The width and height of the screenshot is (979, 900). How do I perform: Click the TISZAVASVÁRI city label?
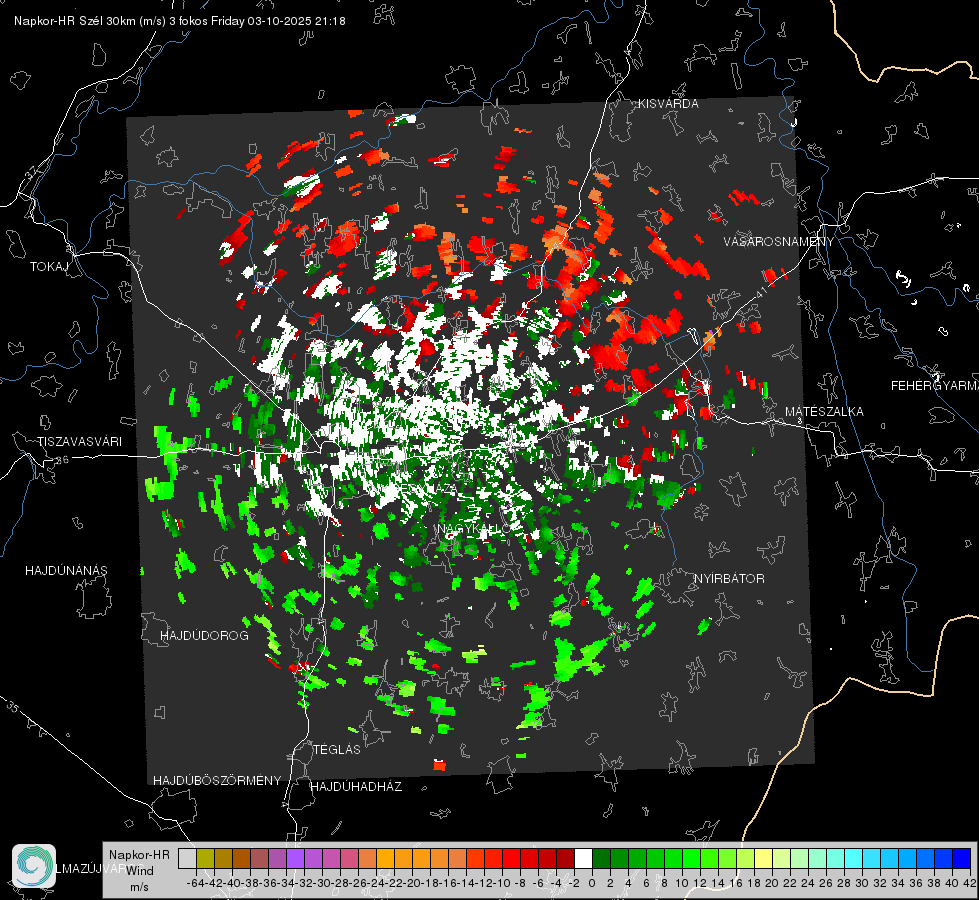[79, 442]
